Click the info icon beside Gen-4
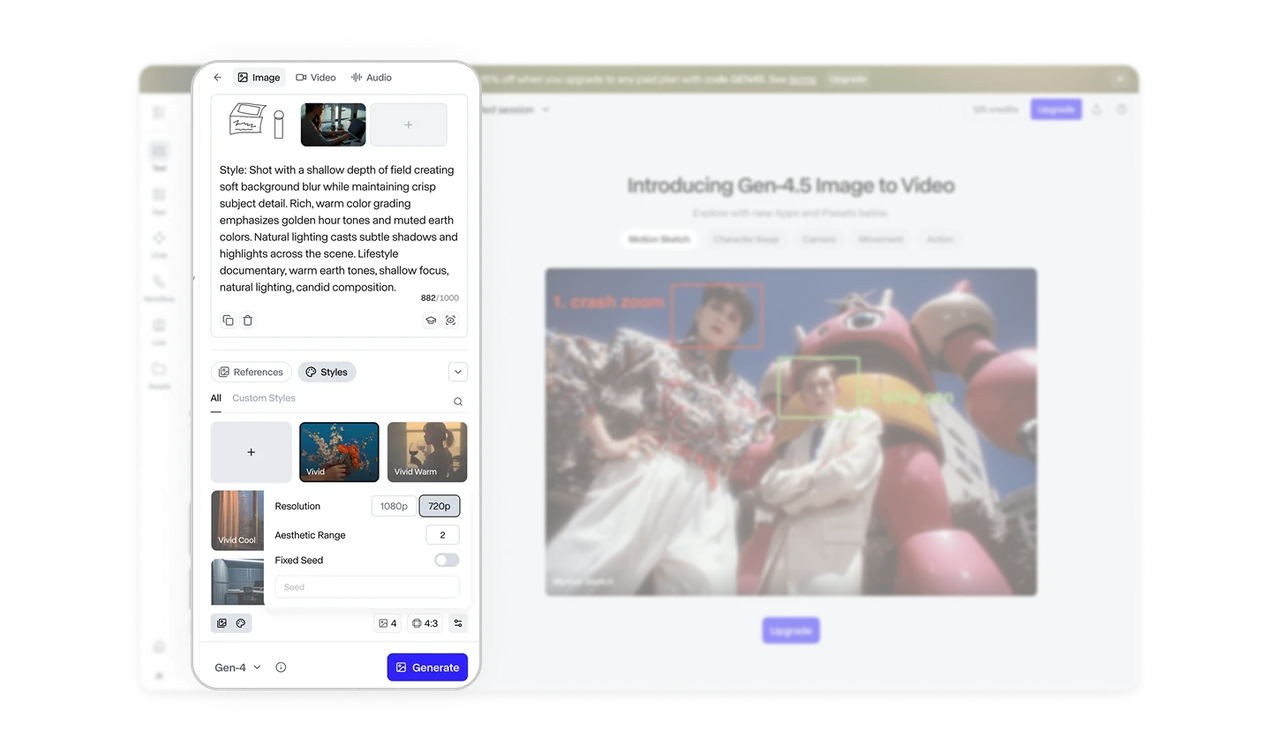This screenshot has width=1280, height=754. point(281,667)
